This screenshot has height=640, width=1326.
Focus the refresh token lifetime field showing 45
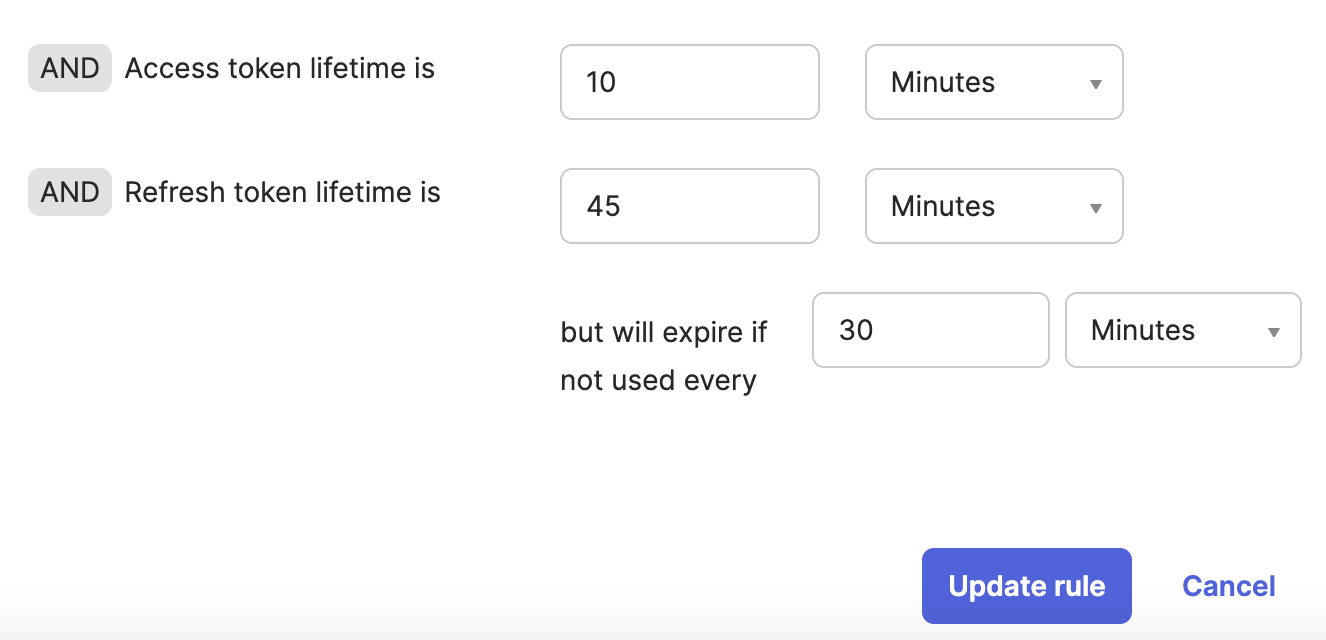click(x=689, y=206)
